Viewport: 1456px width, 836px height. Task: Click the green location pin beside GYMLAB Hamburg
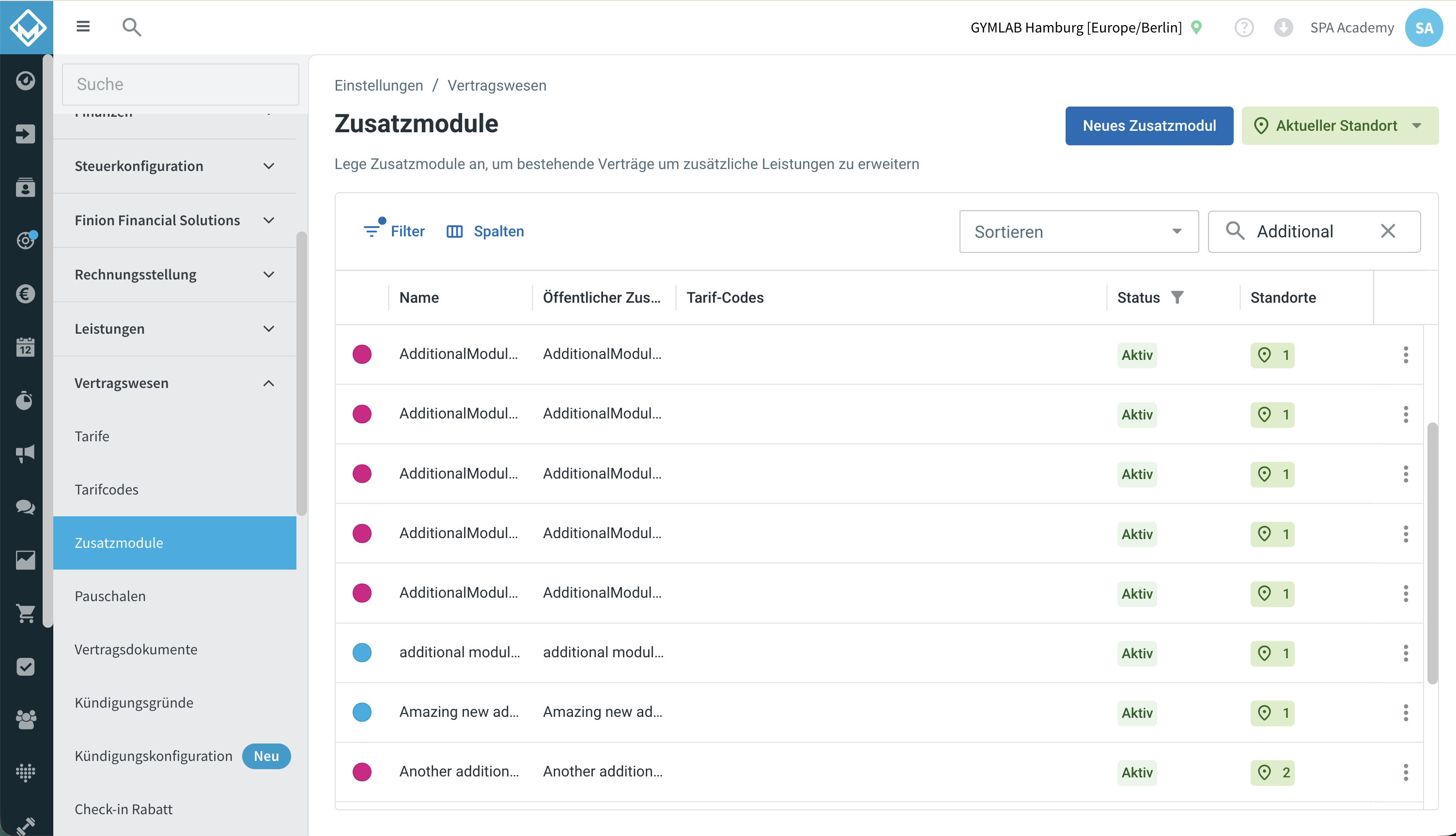[x=1196, y=27]
